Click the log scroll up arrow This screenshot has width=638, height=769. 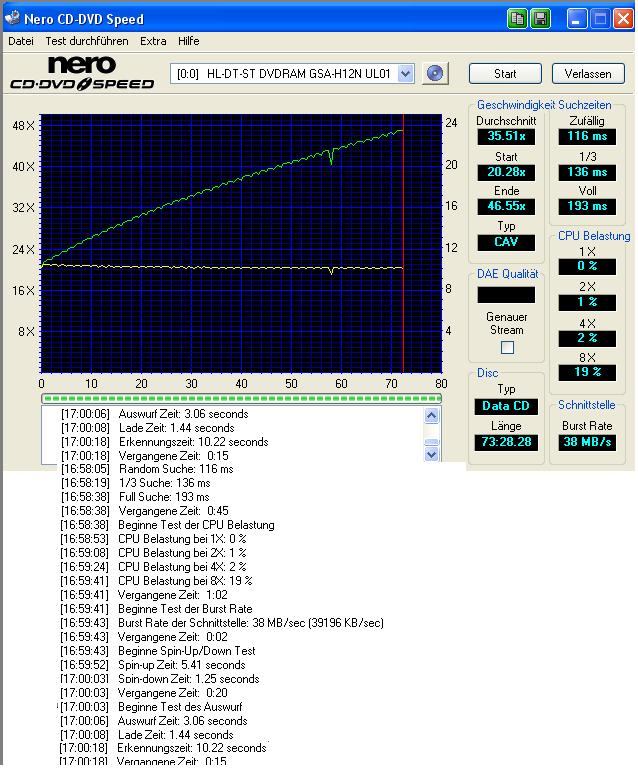[432, 416]
